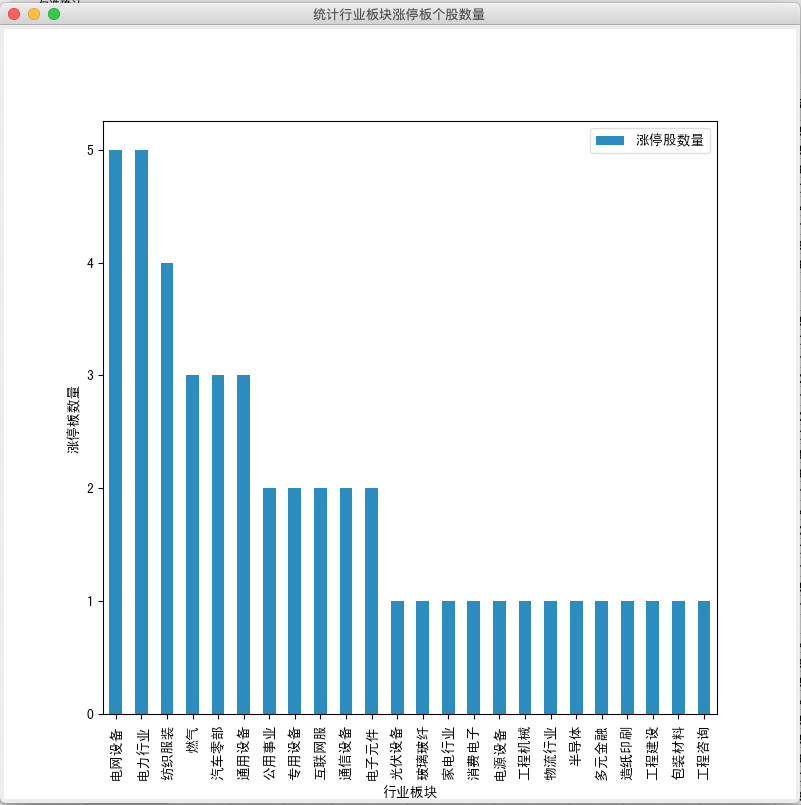
Task: Click the bar above 纺织服装
Action: pos(167,489)
